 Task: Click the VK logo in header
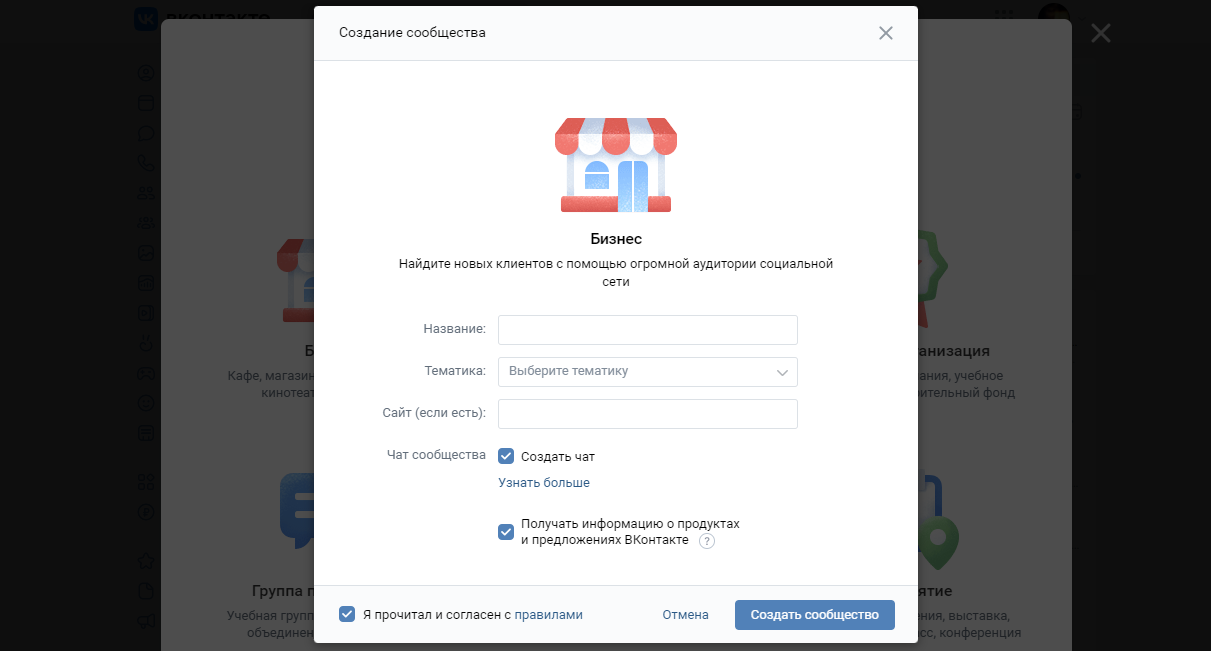(146, 17)
